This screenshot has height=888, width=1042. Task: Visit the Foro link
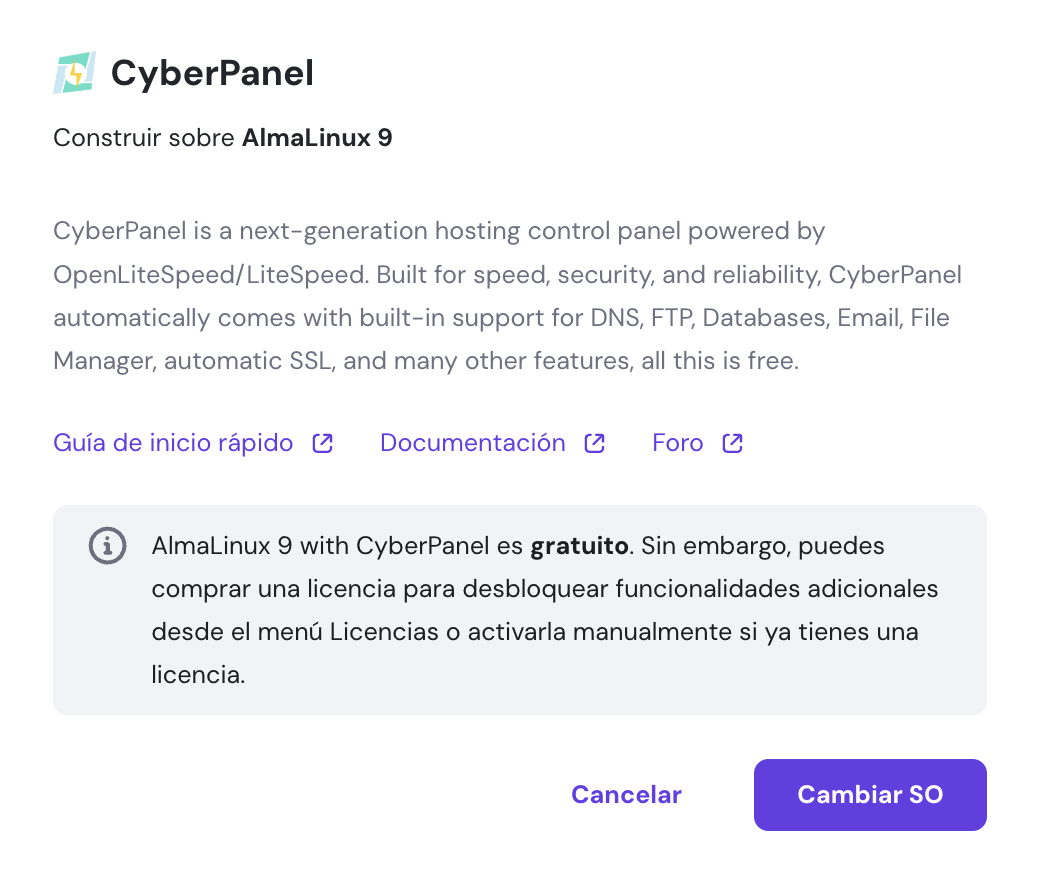(677, 442)
